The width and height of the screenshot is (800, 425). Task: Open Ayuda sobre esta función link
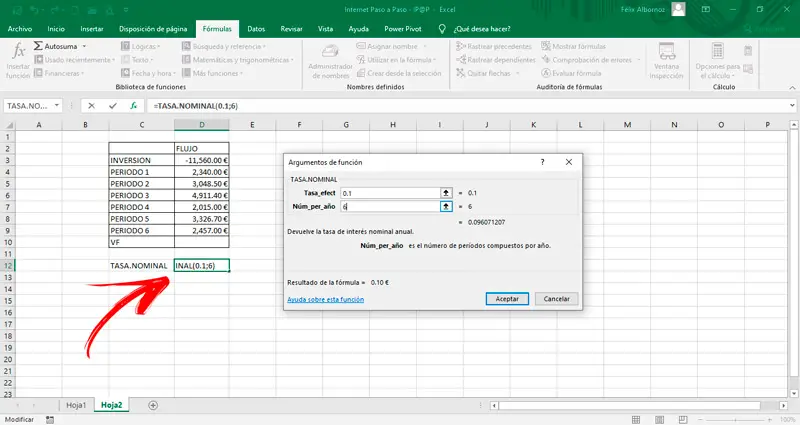326,298
